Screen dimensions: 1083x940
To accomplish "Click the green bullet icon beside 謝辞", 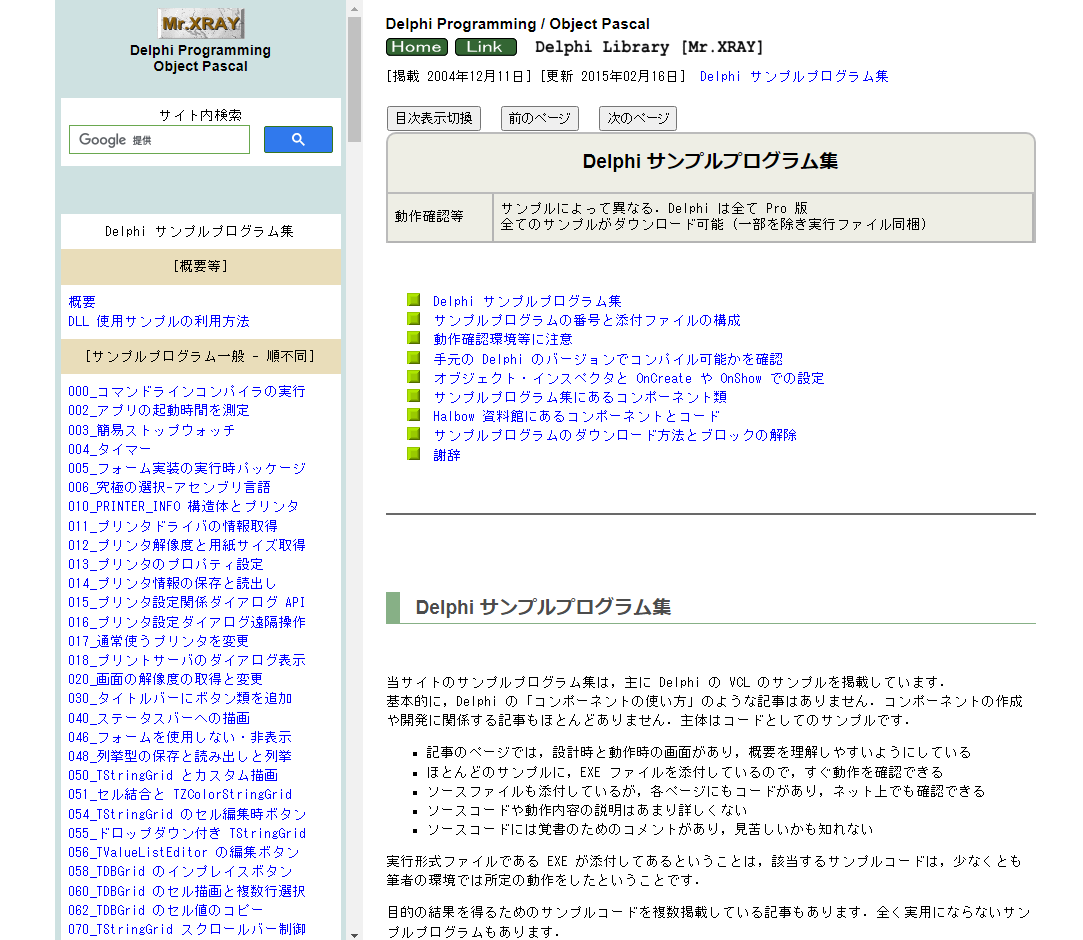I will [x=413, y=453].
